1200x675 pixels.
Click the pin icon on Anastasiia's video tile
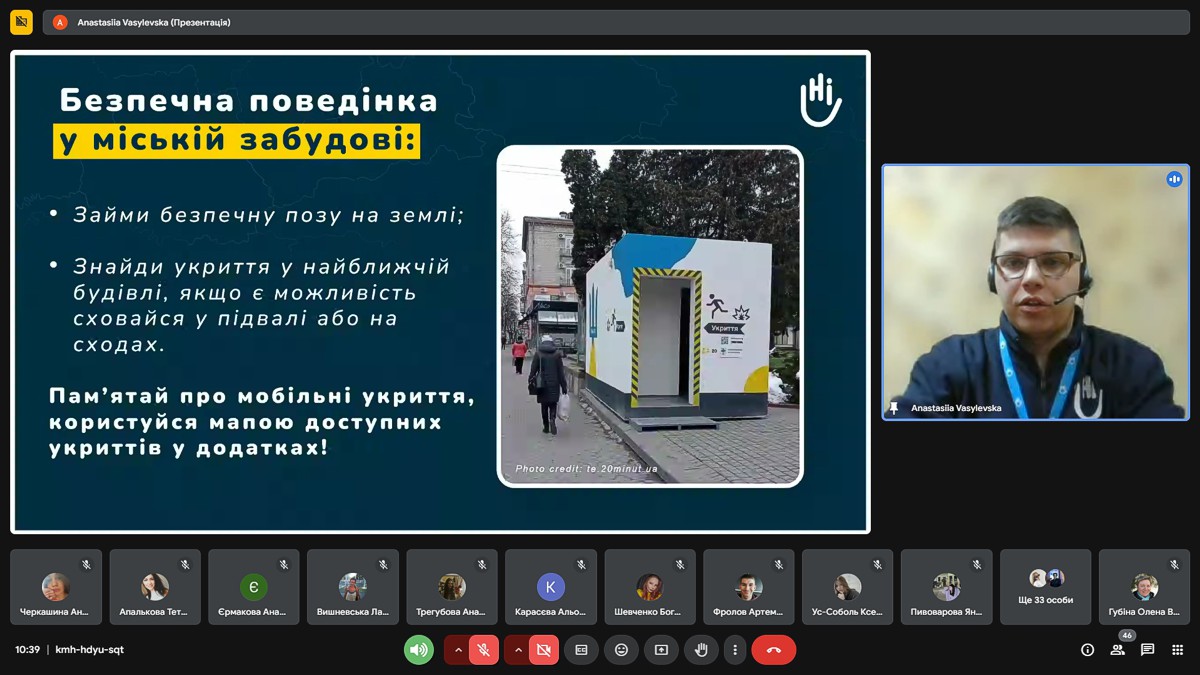point(894,408)
